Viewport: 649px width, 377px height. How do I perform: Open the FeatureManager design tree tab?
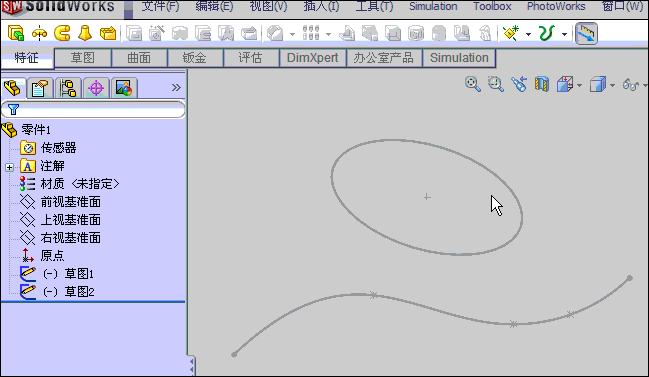click(x=13, y=88)
